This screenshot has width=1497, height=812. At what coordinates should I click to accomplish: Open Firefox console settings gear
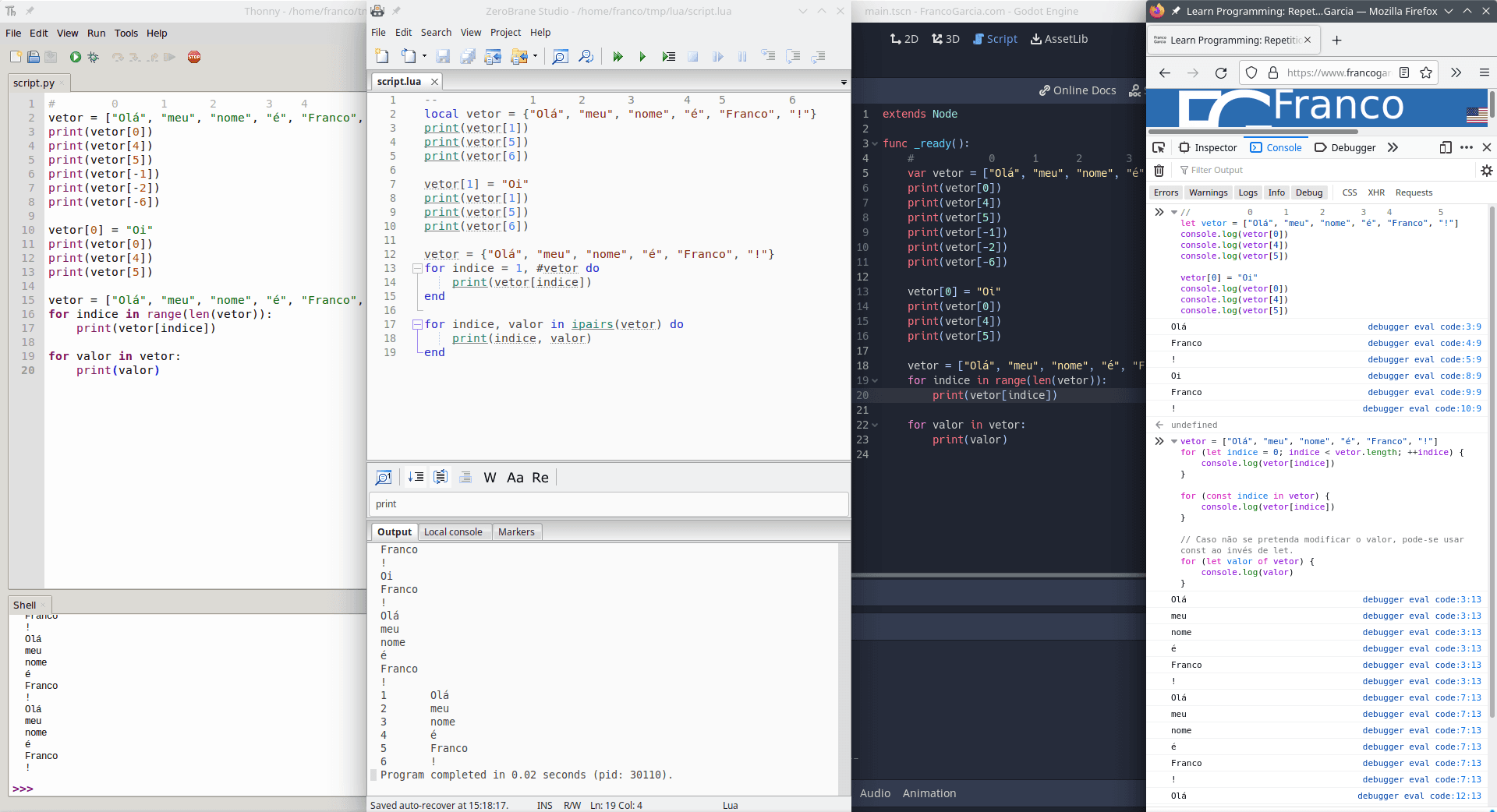click(x=1486, y=171)
